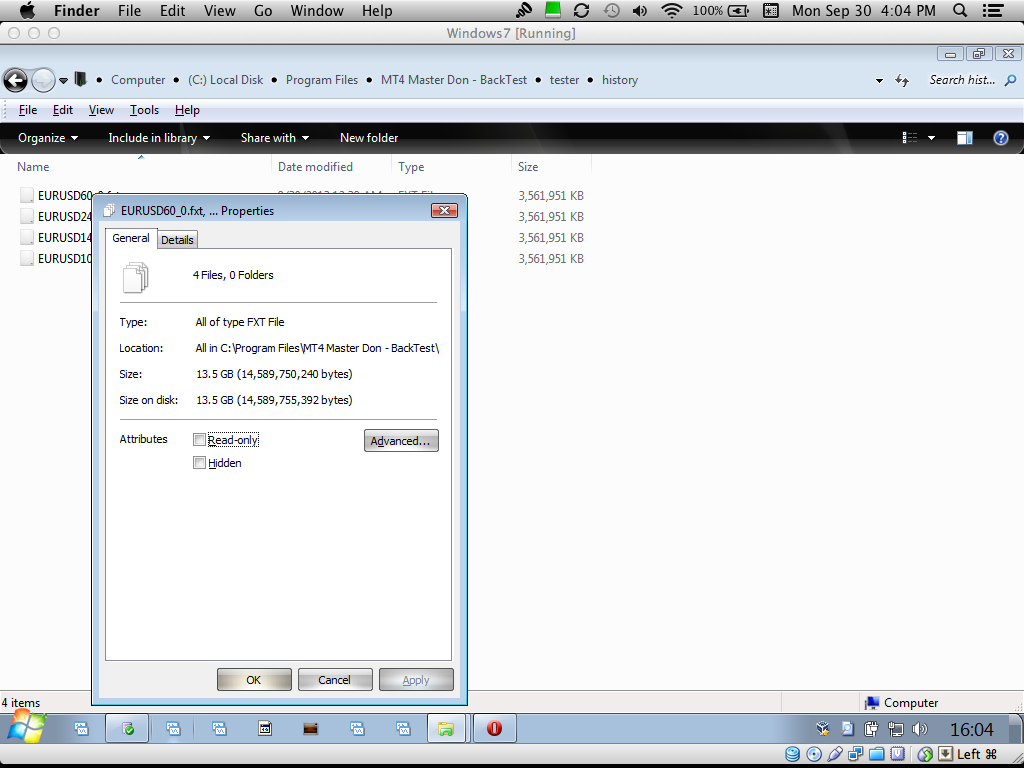Go back using the Explorer back arrow

[16, 80]
